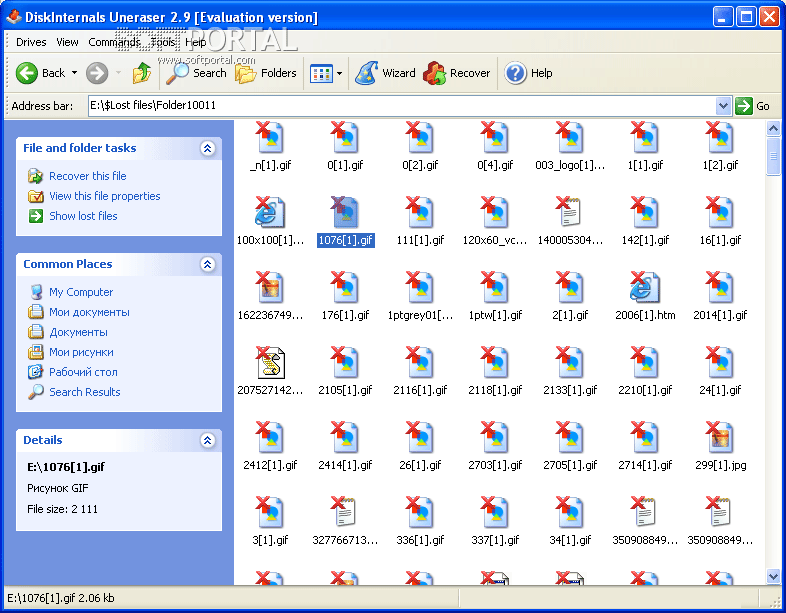
Task: Open the Forward button history dropdown arrow
Action: 118,73
